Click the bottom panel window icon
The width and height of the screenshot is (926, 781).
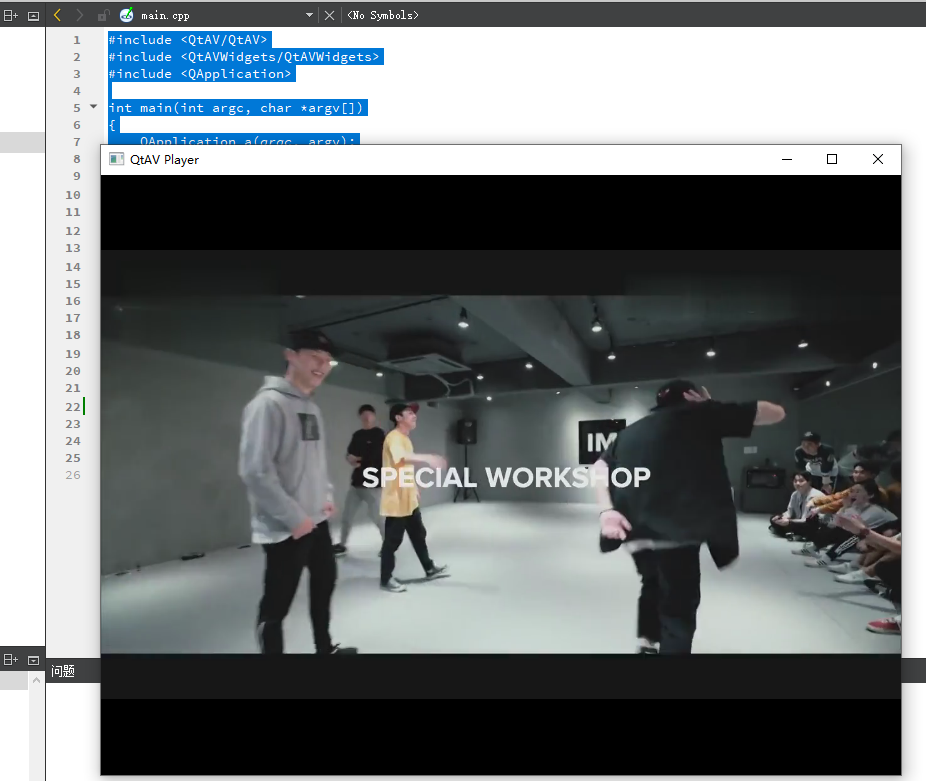[34, 660]
